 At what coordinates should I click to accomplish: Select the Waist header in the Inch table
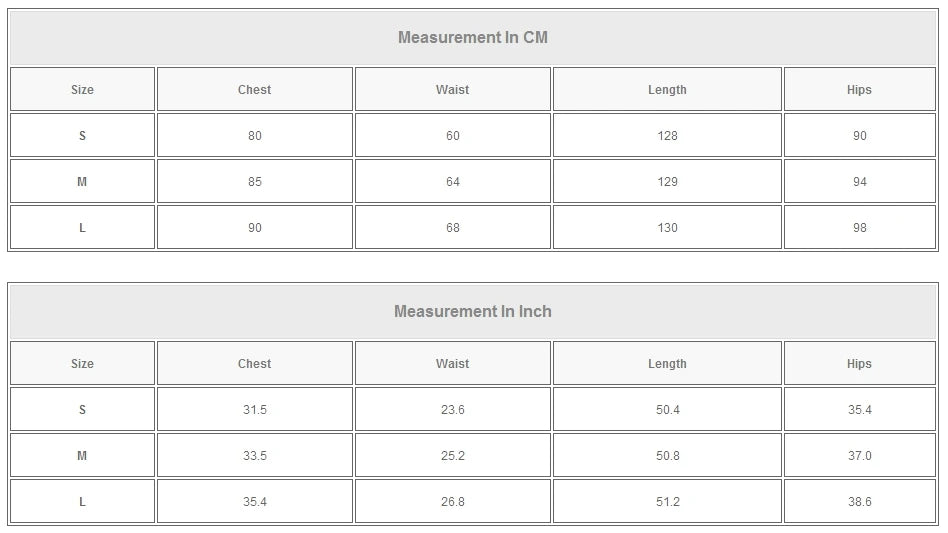[453, 364]
